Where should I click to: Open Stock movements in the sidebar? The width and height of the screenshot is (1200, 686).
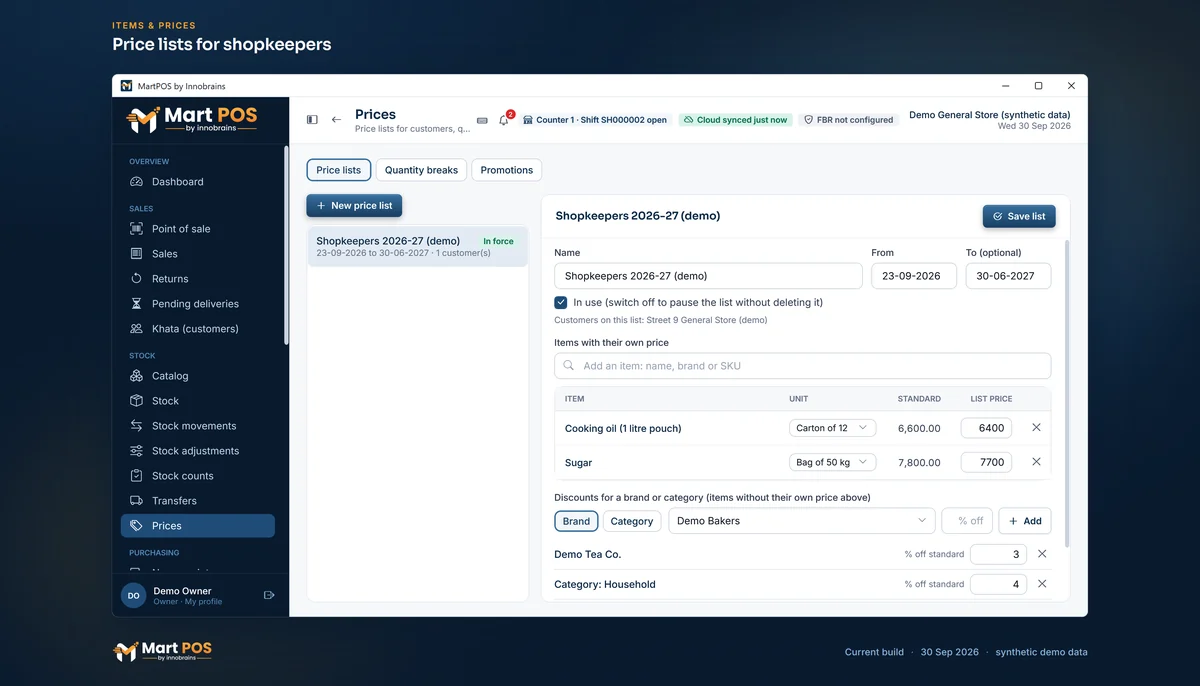pos(198,426)
